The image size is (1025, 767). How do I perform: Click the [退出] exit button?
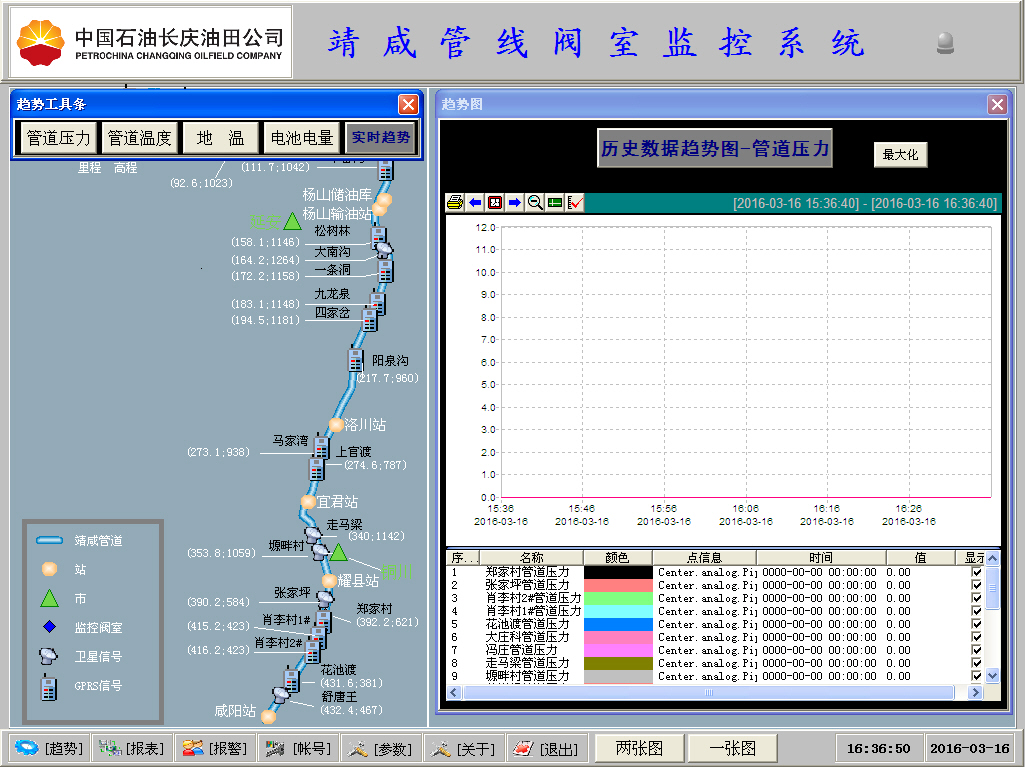point(546,749)
